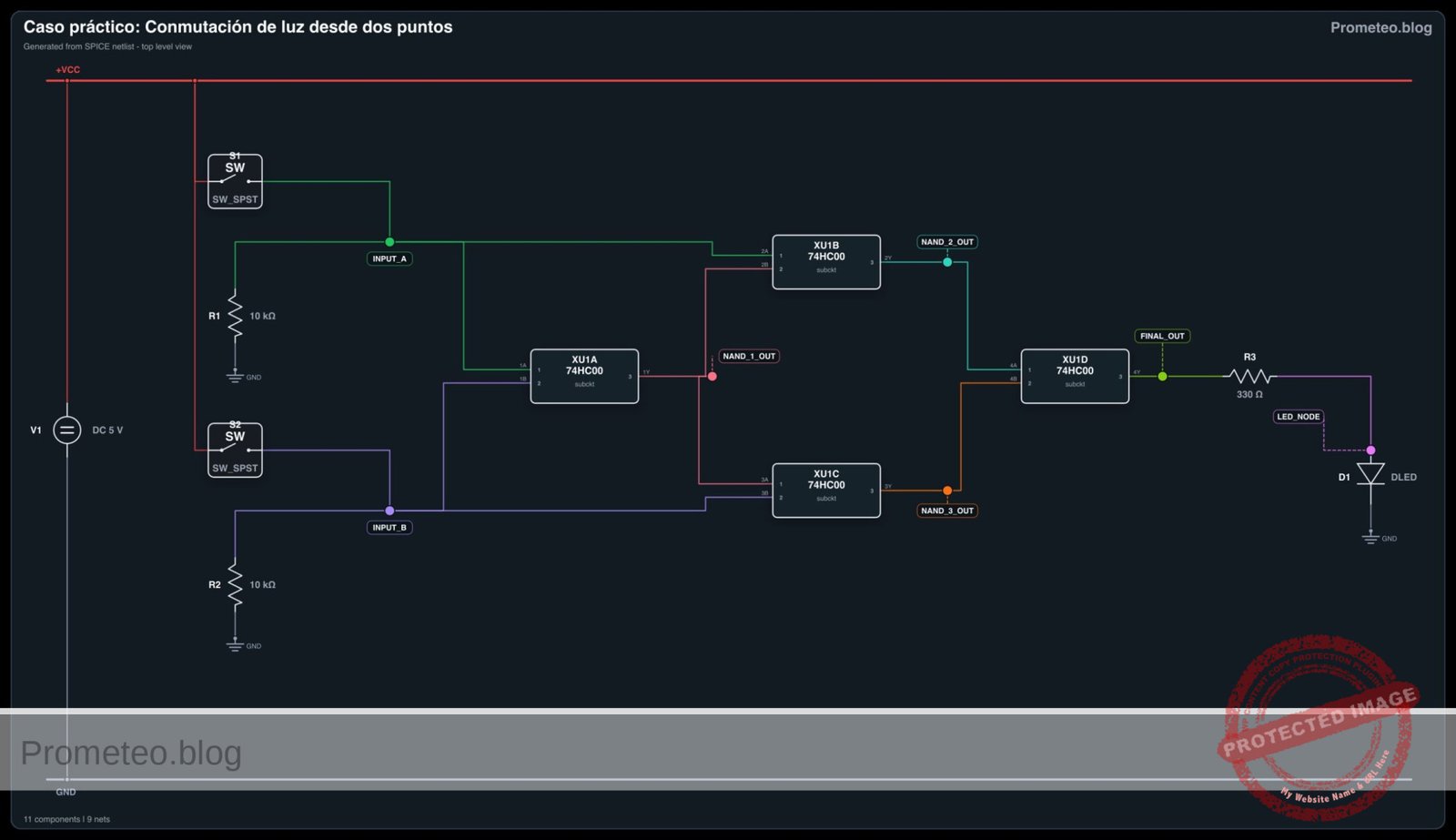Click the large Prometeo.blog banner text
The image size is (1456, 840).
(x=131, y=754)
